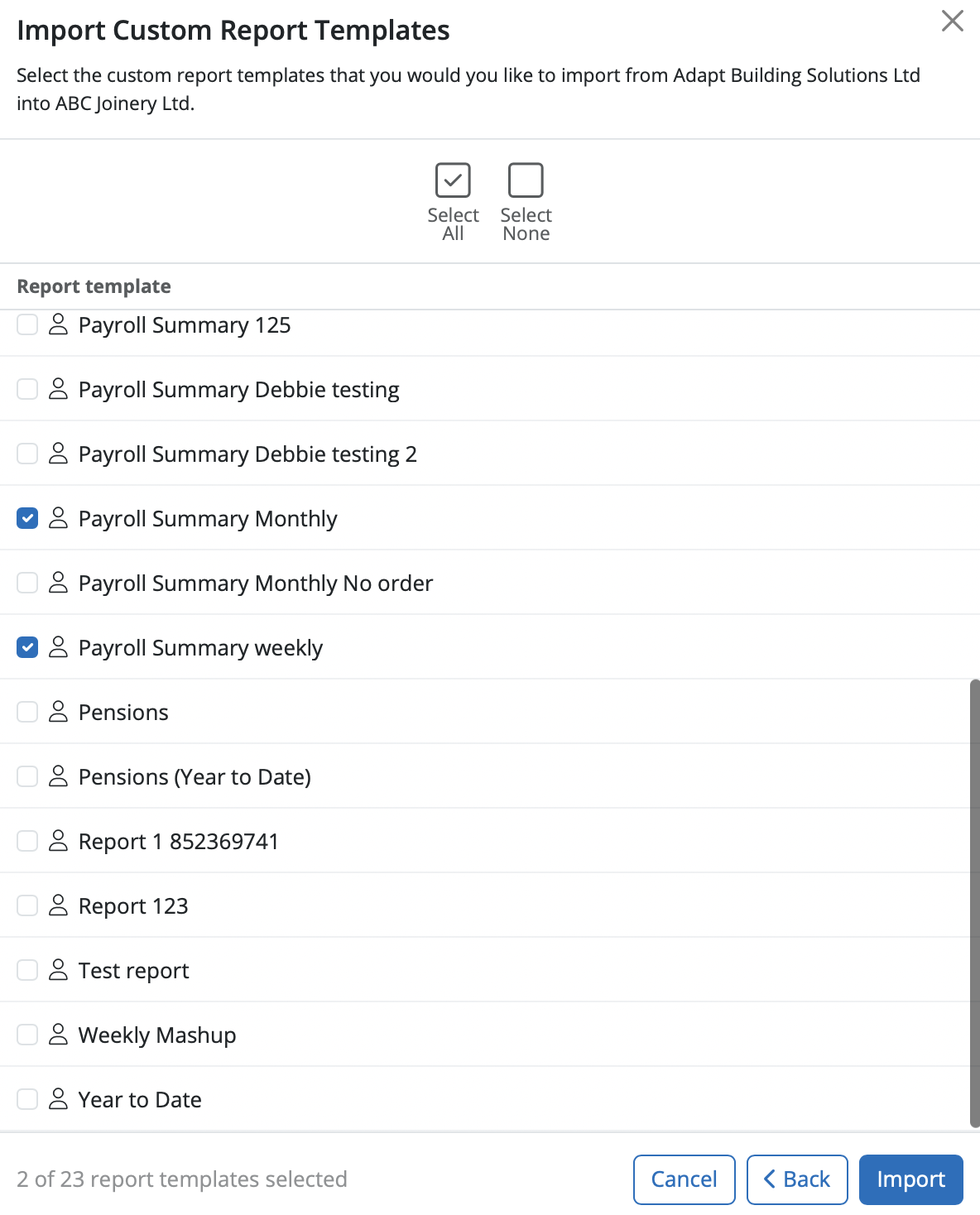
Task: Close the Import Custom Report Templates dialog
Action: point(953,21)
